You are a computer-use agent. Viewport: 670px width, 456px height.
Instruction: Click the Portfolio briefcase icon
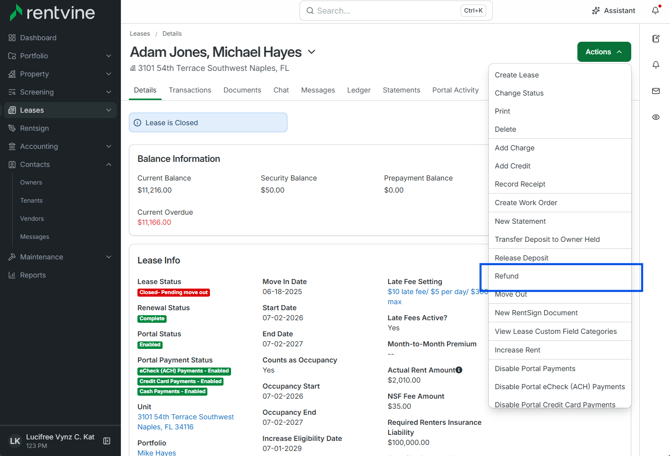12,56
